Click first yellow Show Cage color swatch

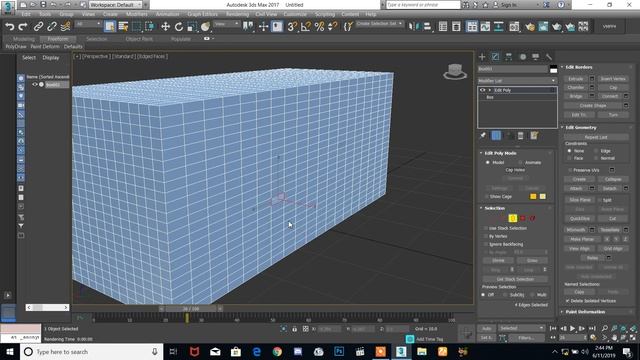coord(533,196)
